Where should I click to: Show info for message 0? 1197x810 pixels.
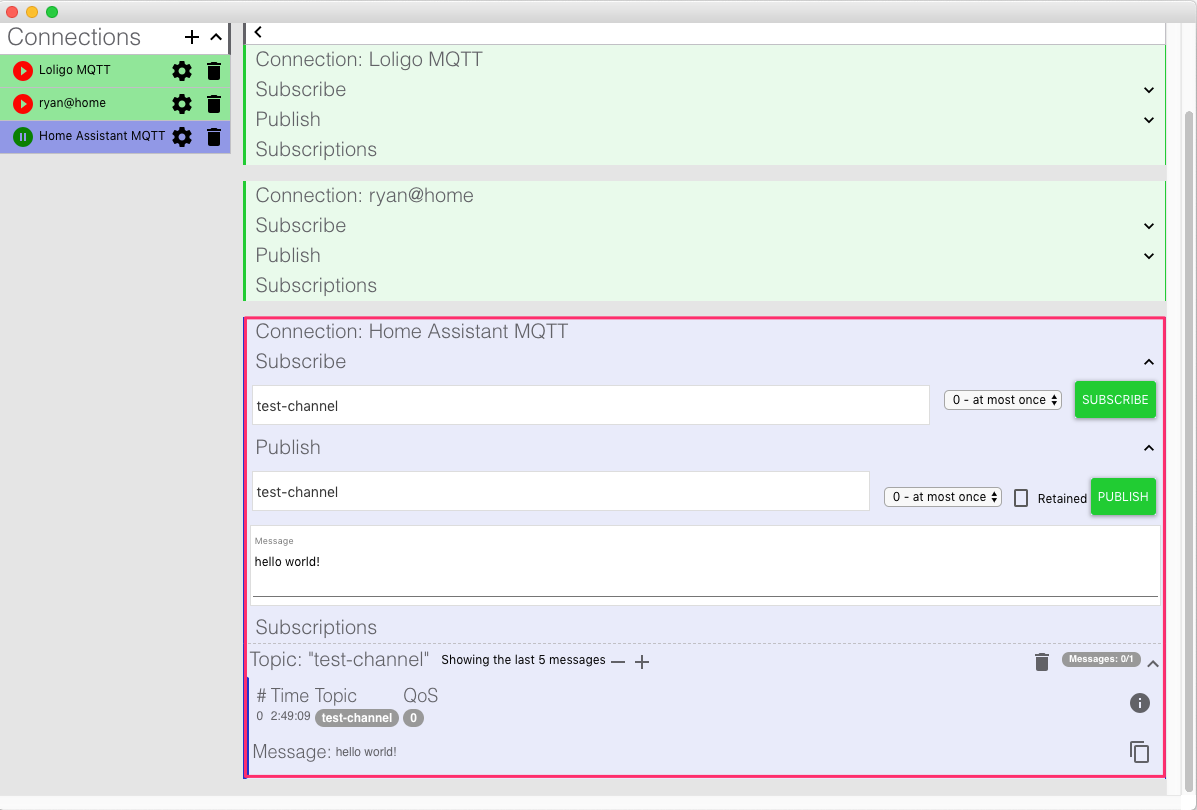tap(1139, 703)
